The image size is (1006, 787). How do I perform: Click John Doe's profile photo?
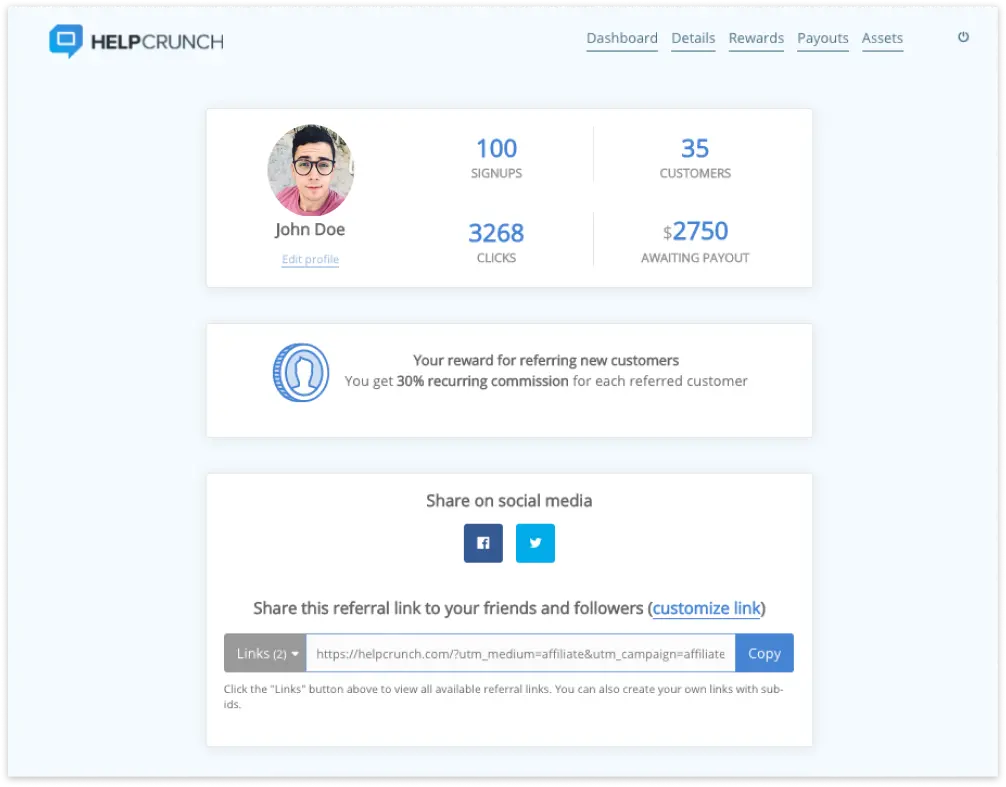coord(310,171)
